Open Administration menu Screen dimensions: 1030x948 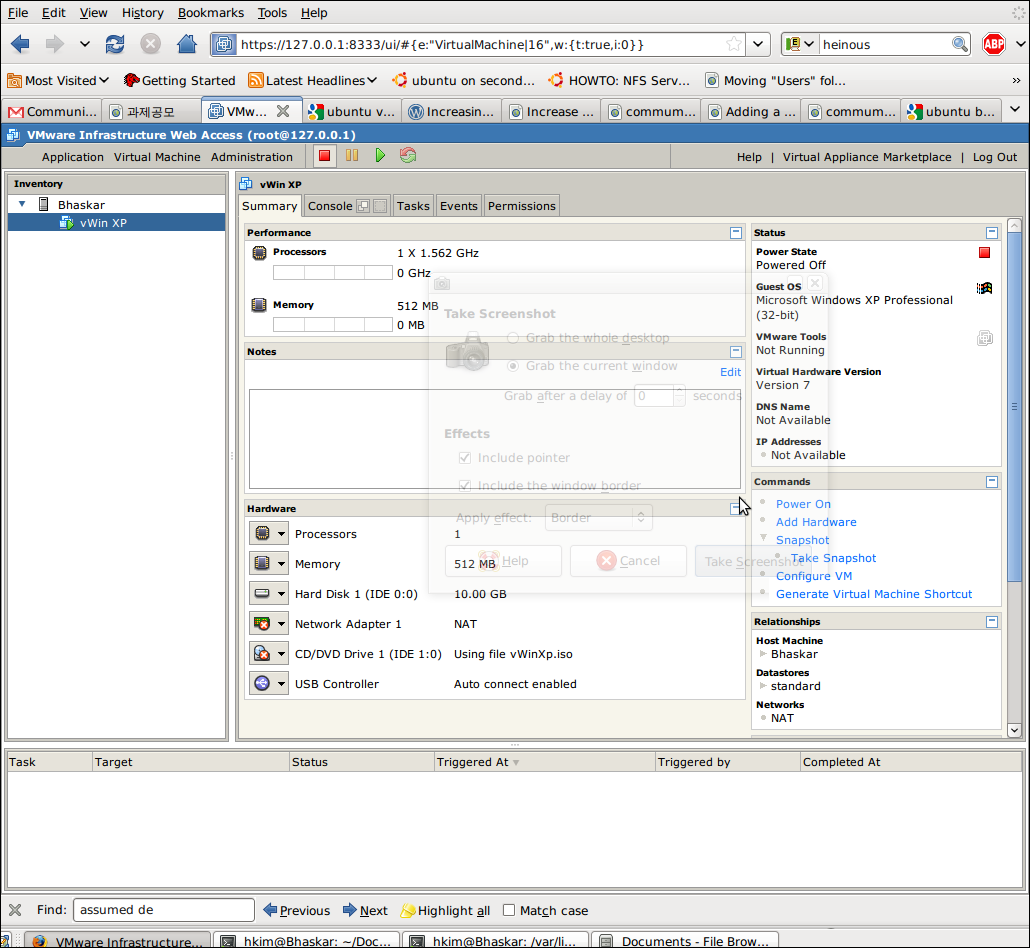click(252, 157)
